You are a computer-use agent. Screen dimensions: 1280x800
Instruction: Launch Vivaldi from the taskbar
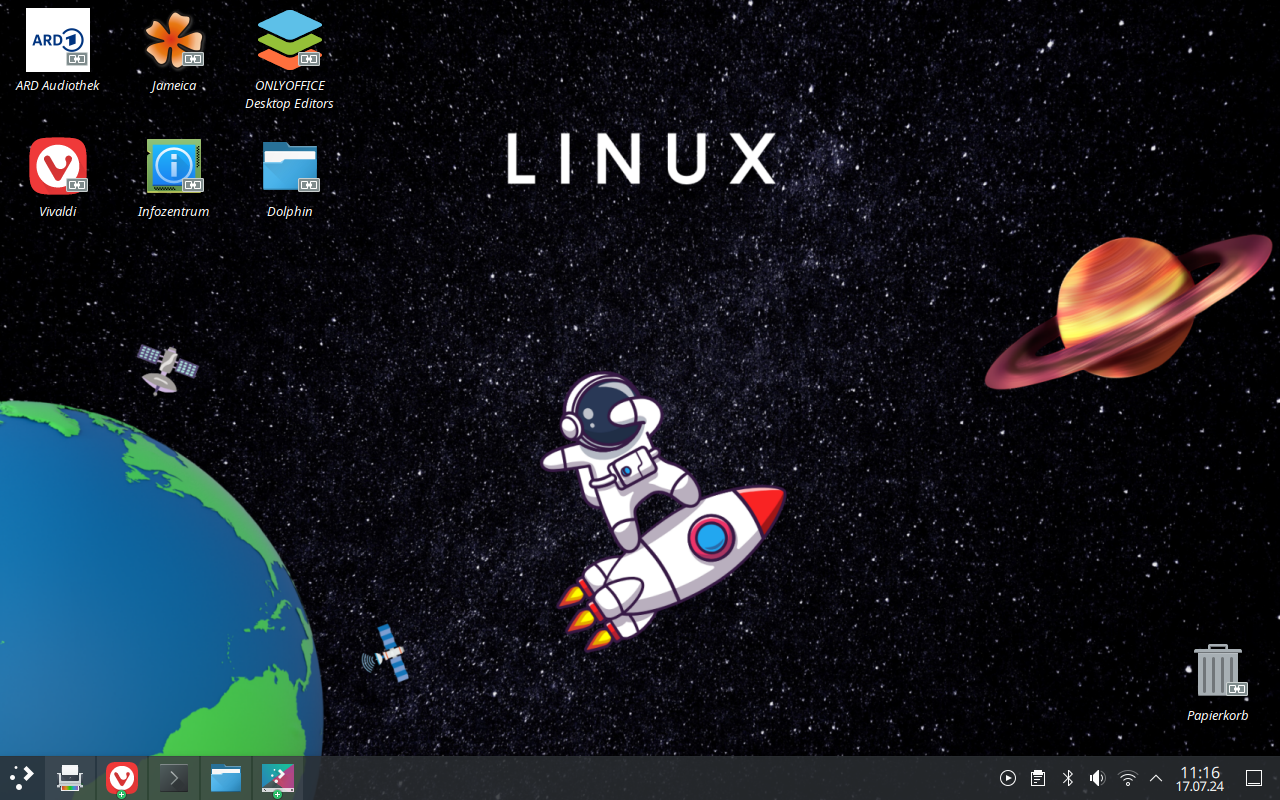122,778
